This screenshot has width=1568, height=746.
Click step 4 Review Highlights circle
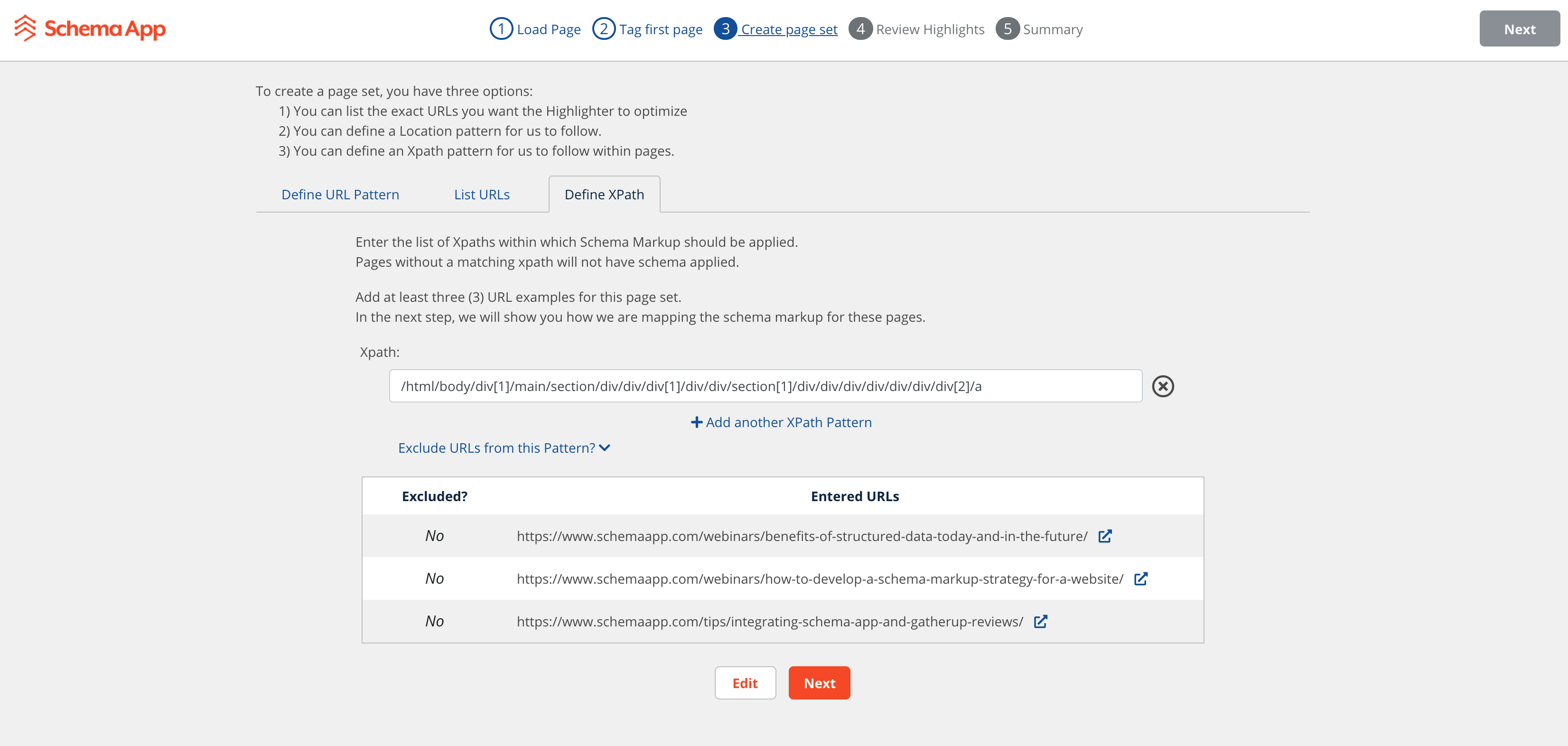tap(860, 28)
